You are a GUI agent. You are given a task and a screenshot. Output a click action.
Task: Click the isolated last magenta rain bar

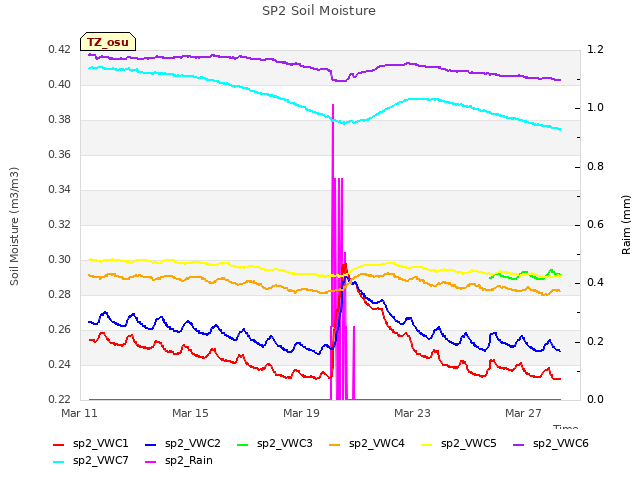(353, 362)
